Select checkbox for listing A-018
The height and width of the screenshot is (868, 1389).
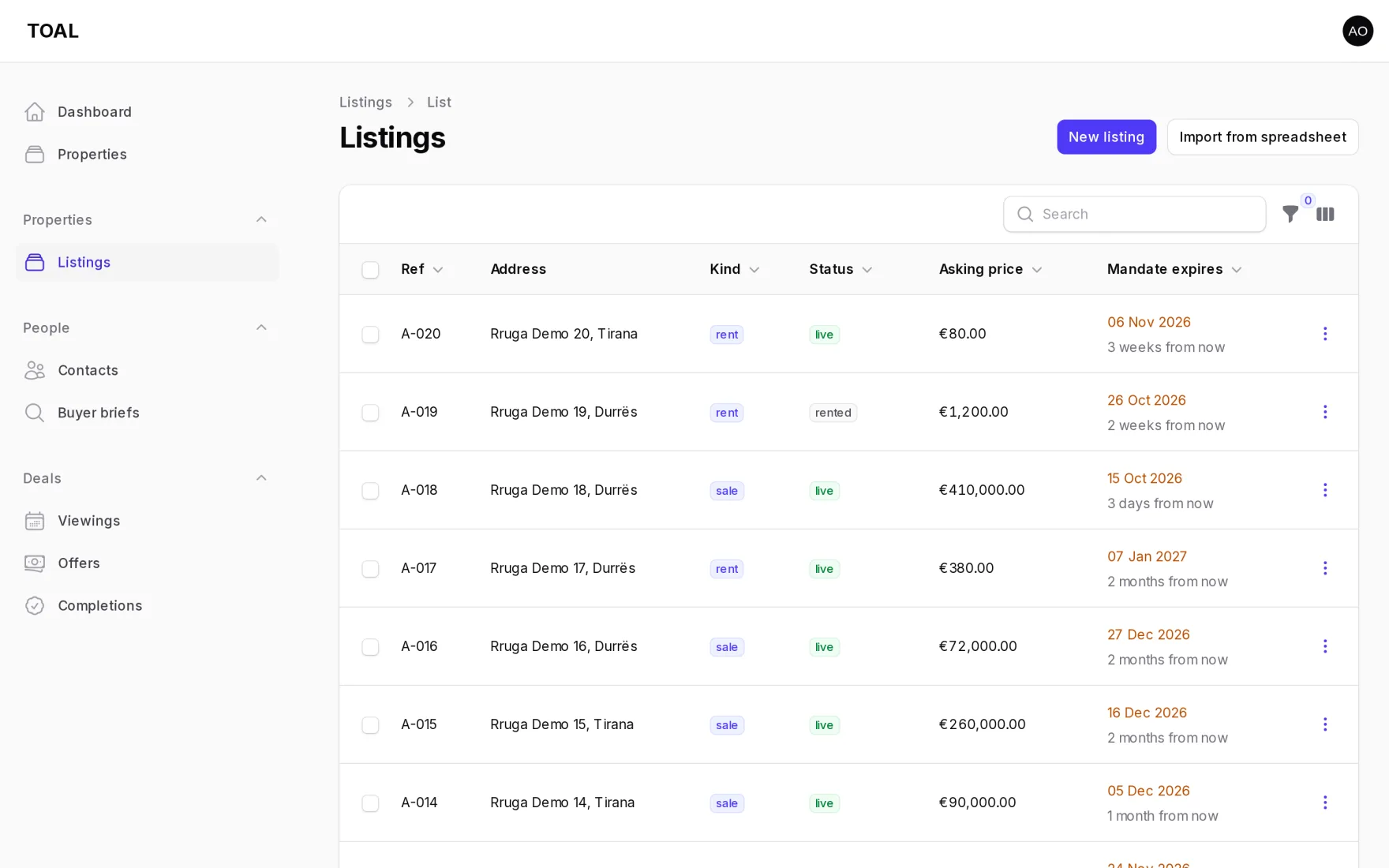tap(370, 491)
